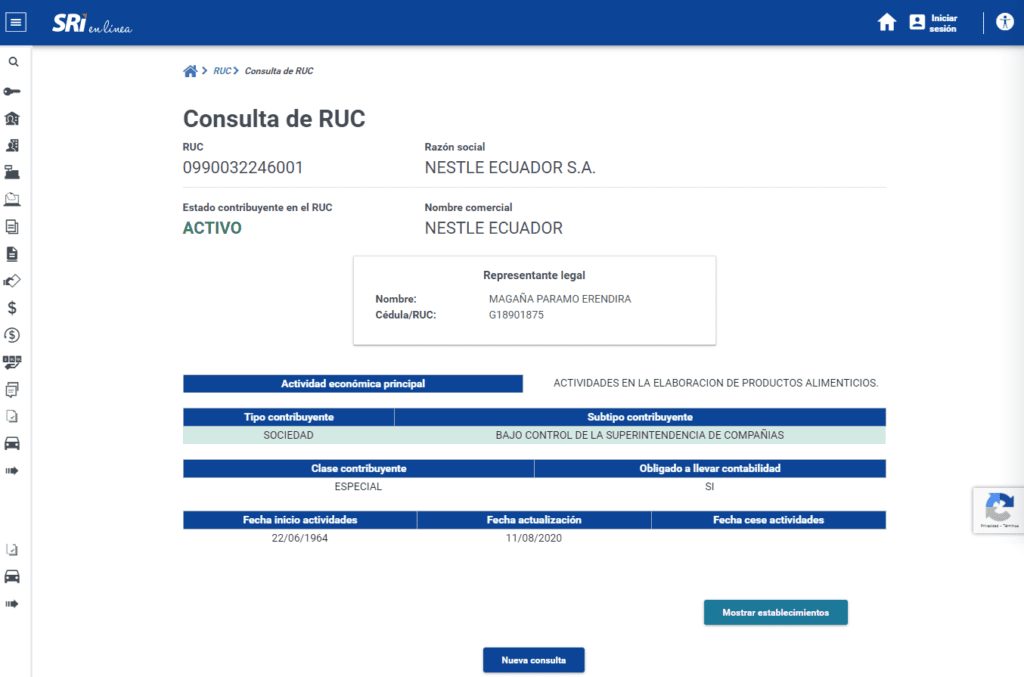Click the breadcrumb home icon
The height and width of the screenshot is (677, 1024).
[190, 71]
